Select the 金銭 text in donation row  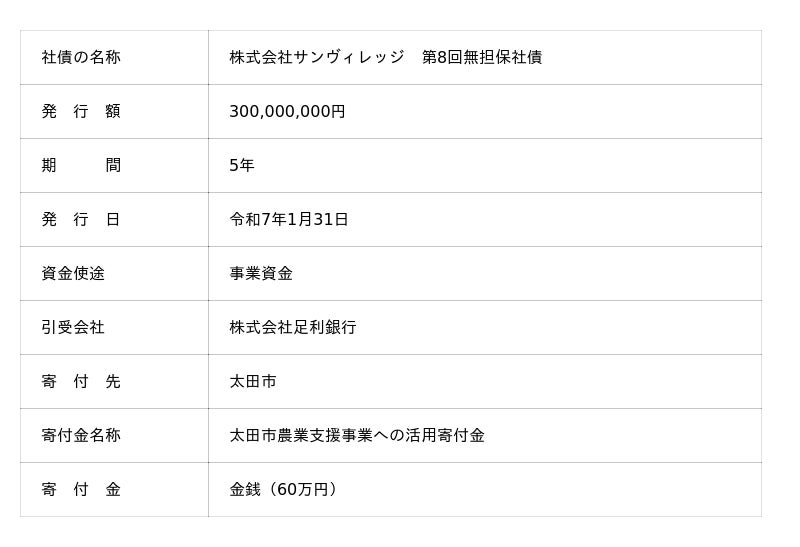245,490
